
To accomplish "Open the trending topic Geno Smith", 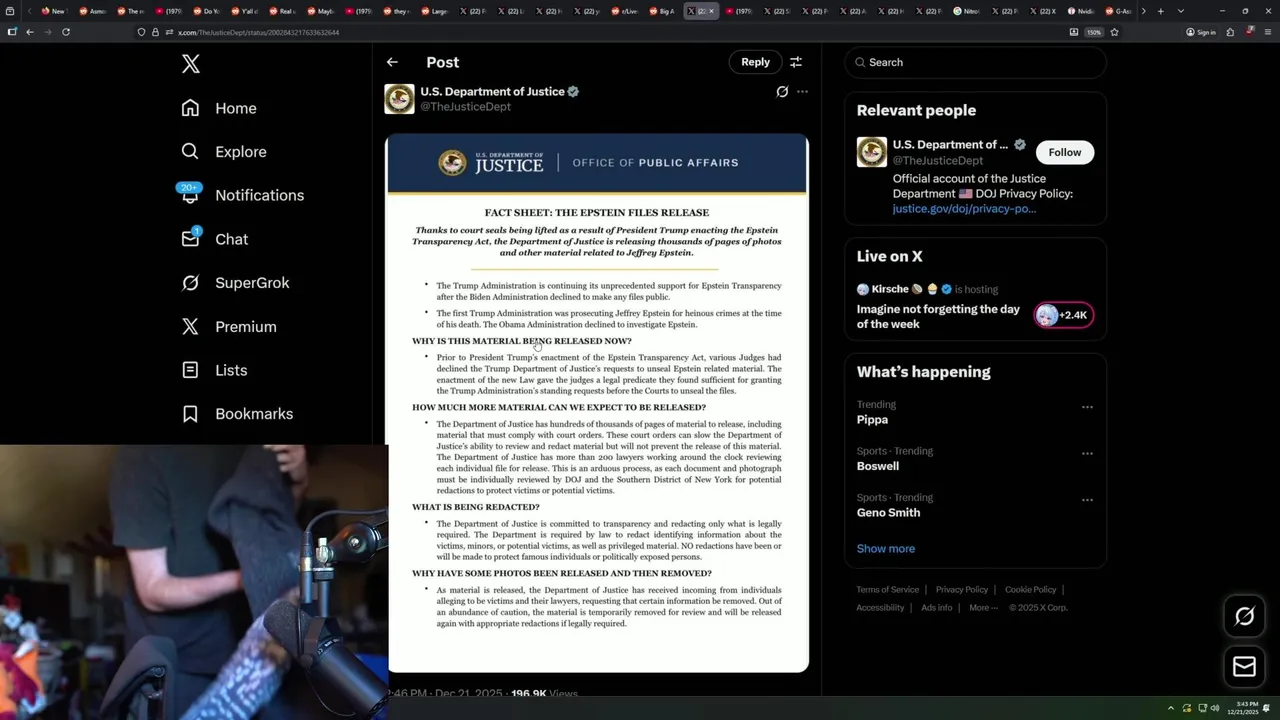I will (888, 512).
